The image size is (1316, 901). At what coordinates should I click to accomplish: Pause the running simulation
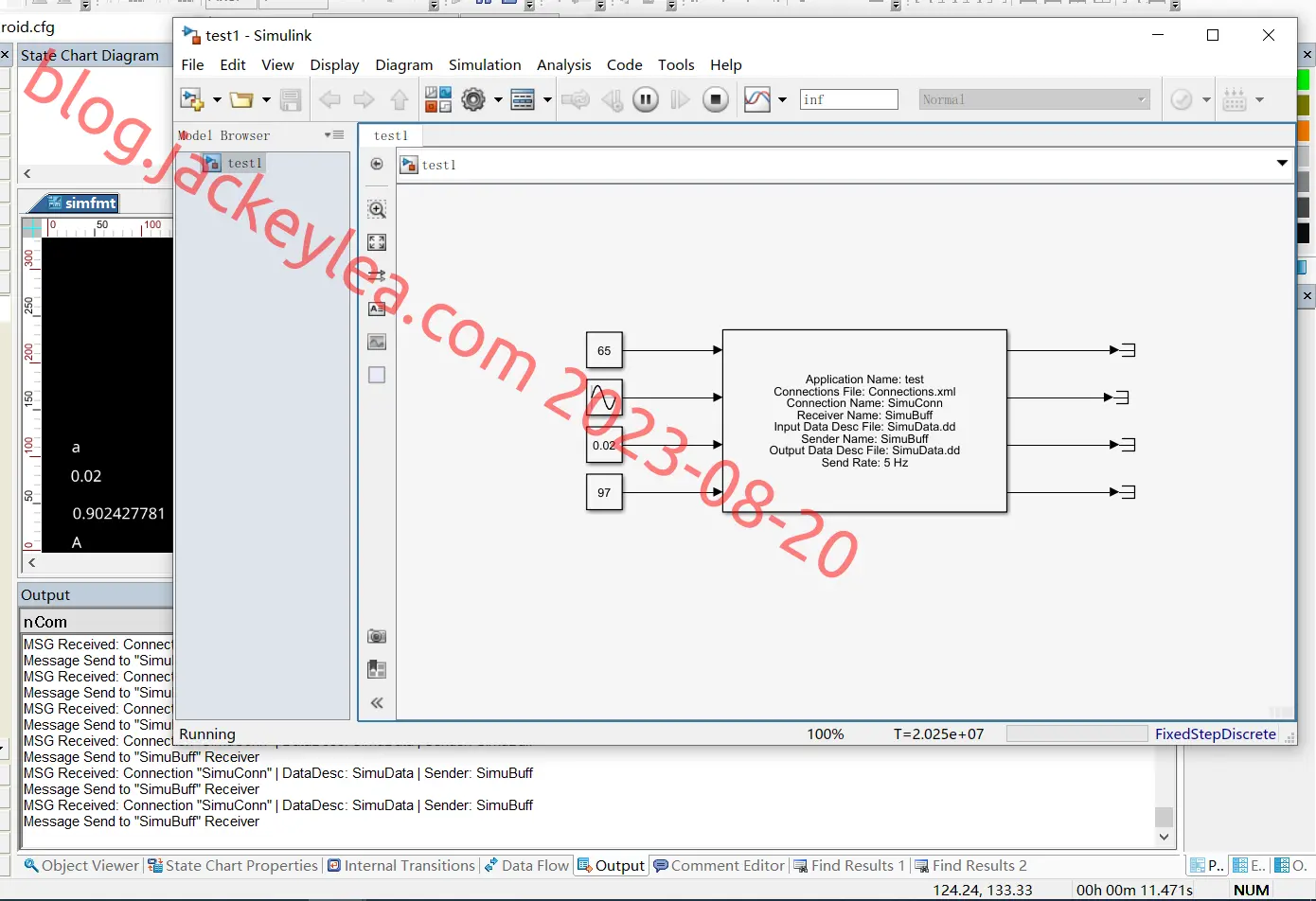(x=646, y=99)
